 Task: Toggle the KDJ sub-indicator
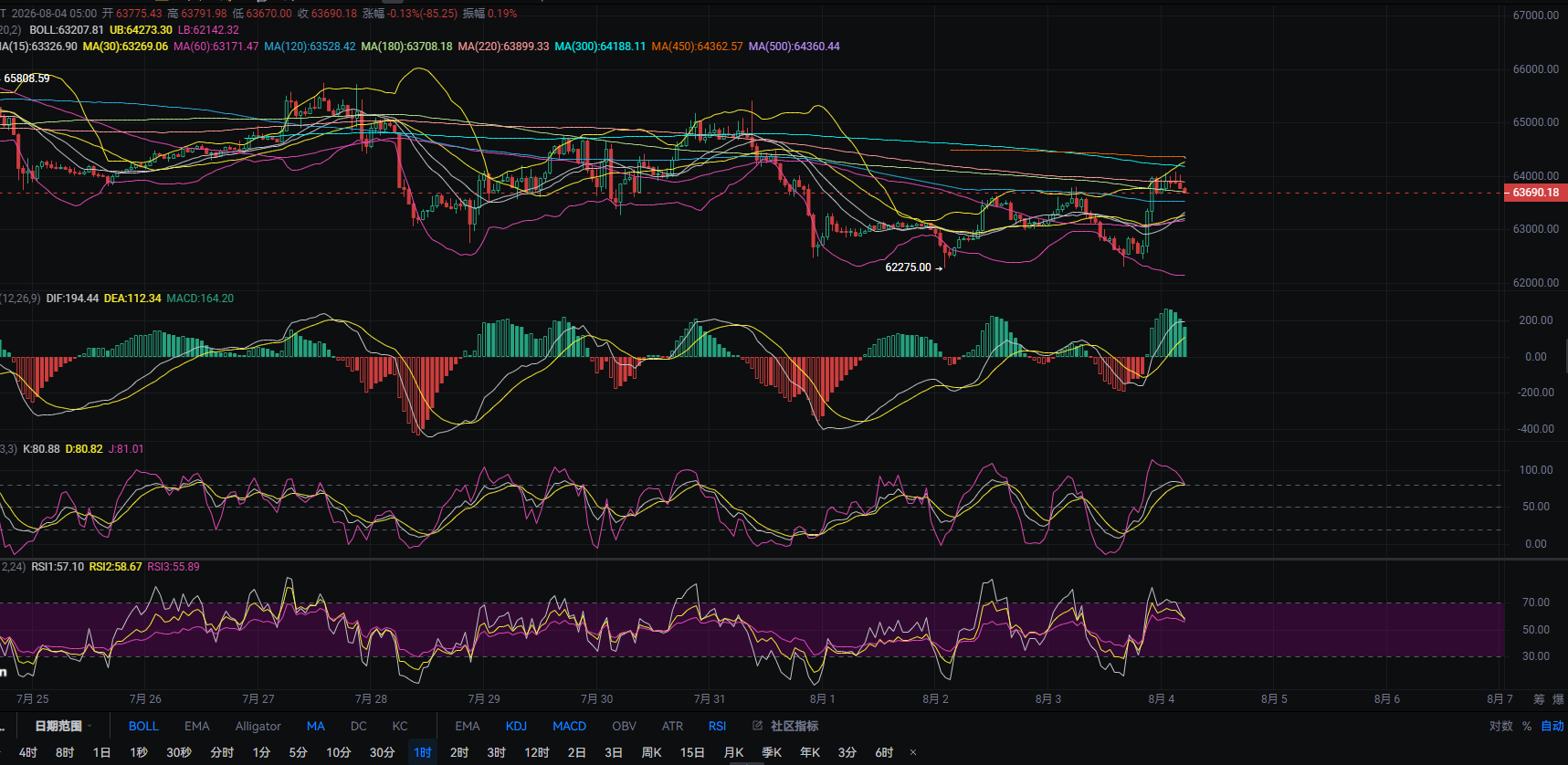[516, 726]
